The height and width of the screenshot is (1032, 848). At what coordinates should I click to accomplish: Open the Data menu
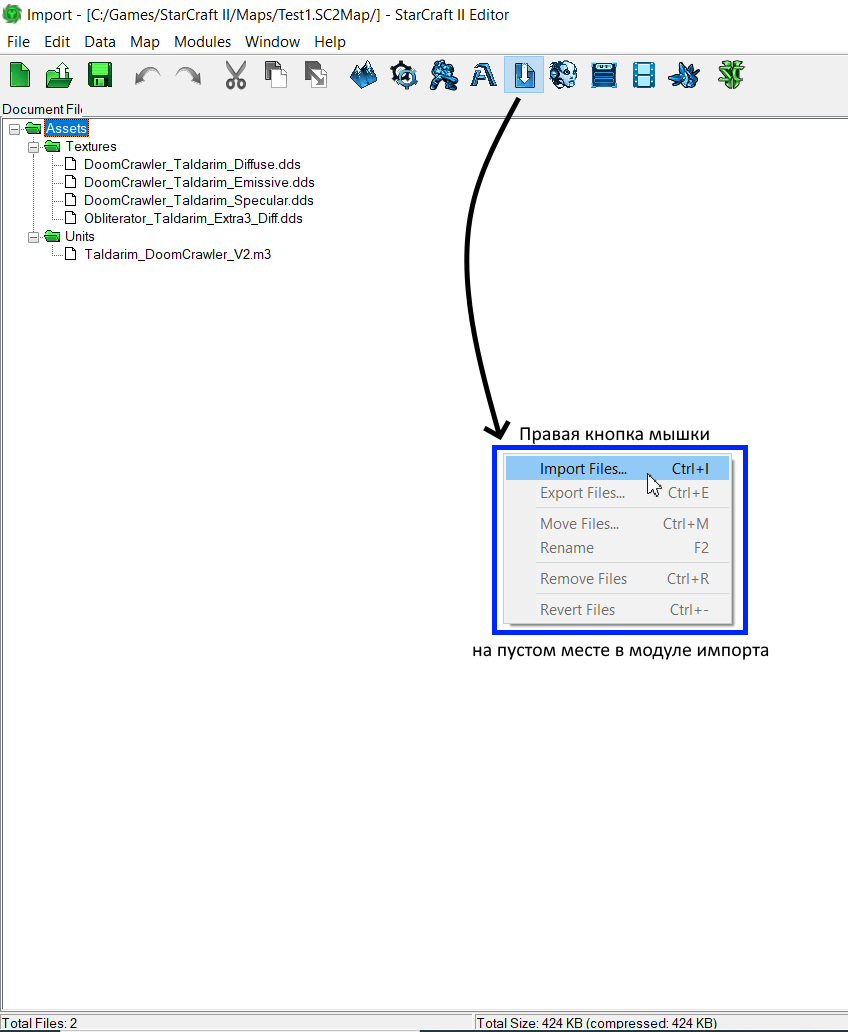click(x=100, y=41)
